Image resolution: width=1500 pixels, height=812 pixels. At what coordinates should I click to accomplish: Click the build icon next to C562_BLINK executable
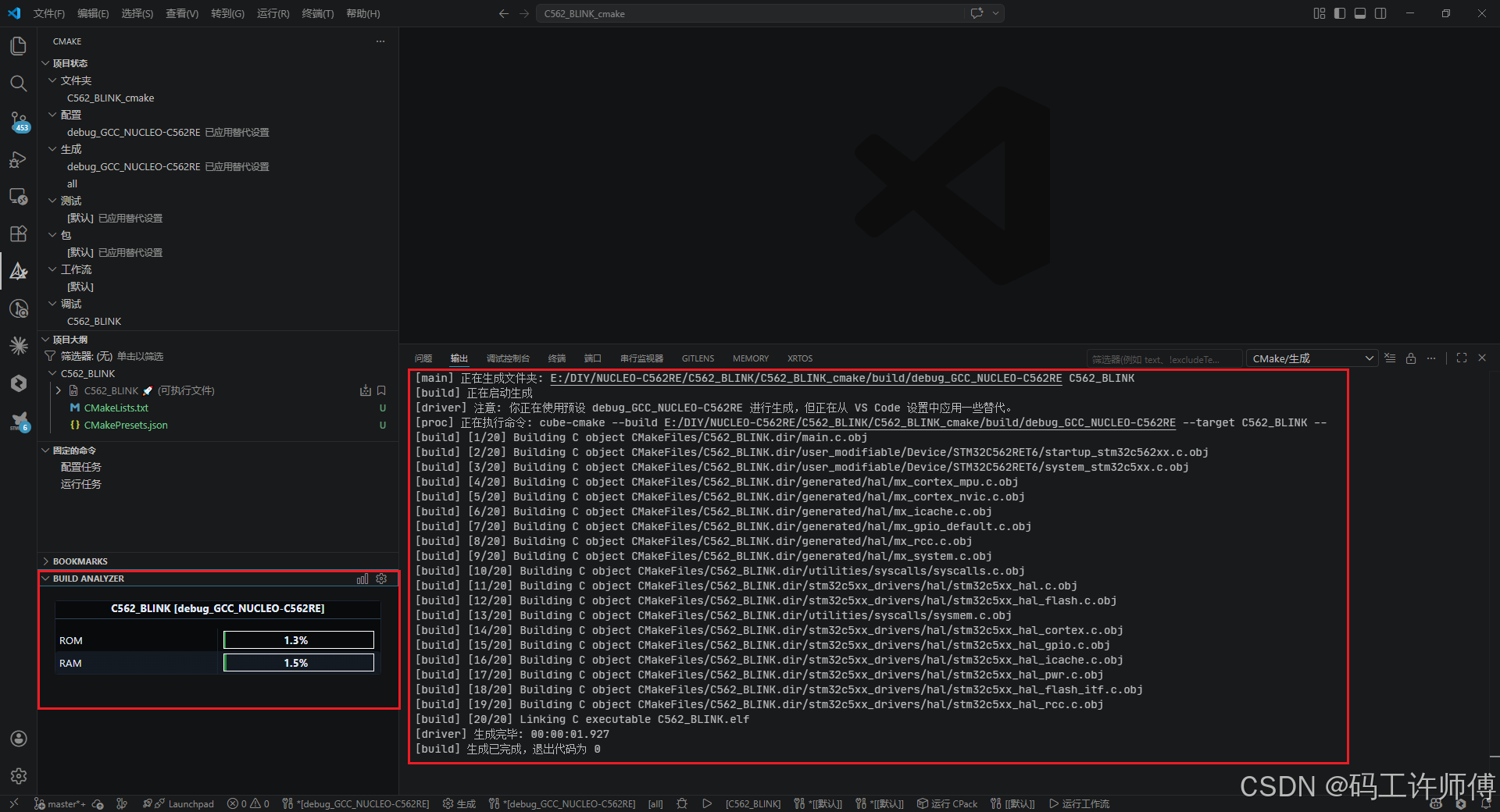tap(365, 390)
